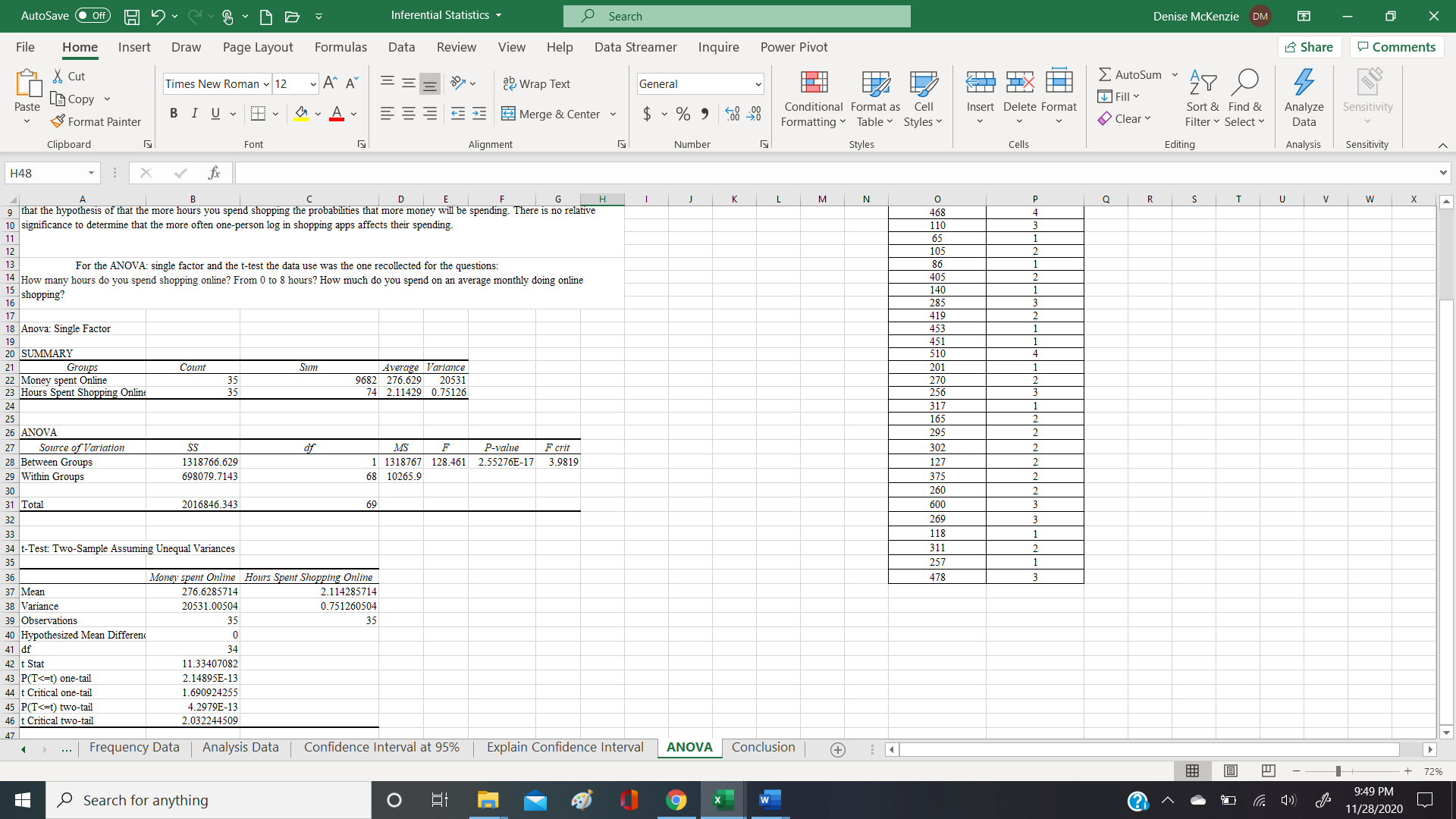Toggle Underline formatting
This screenshot has width=1456, height=819.
[215, 114]
